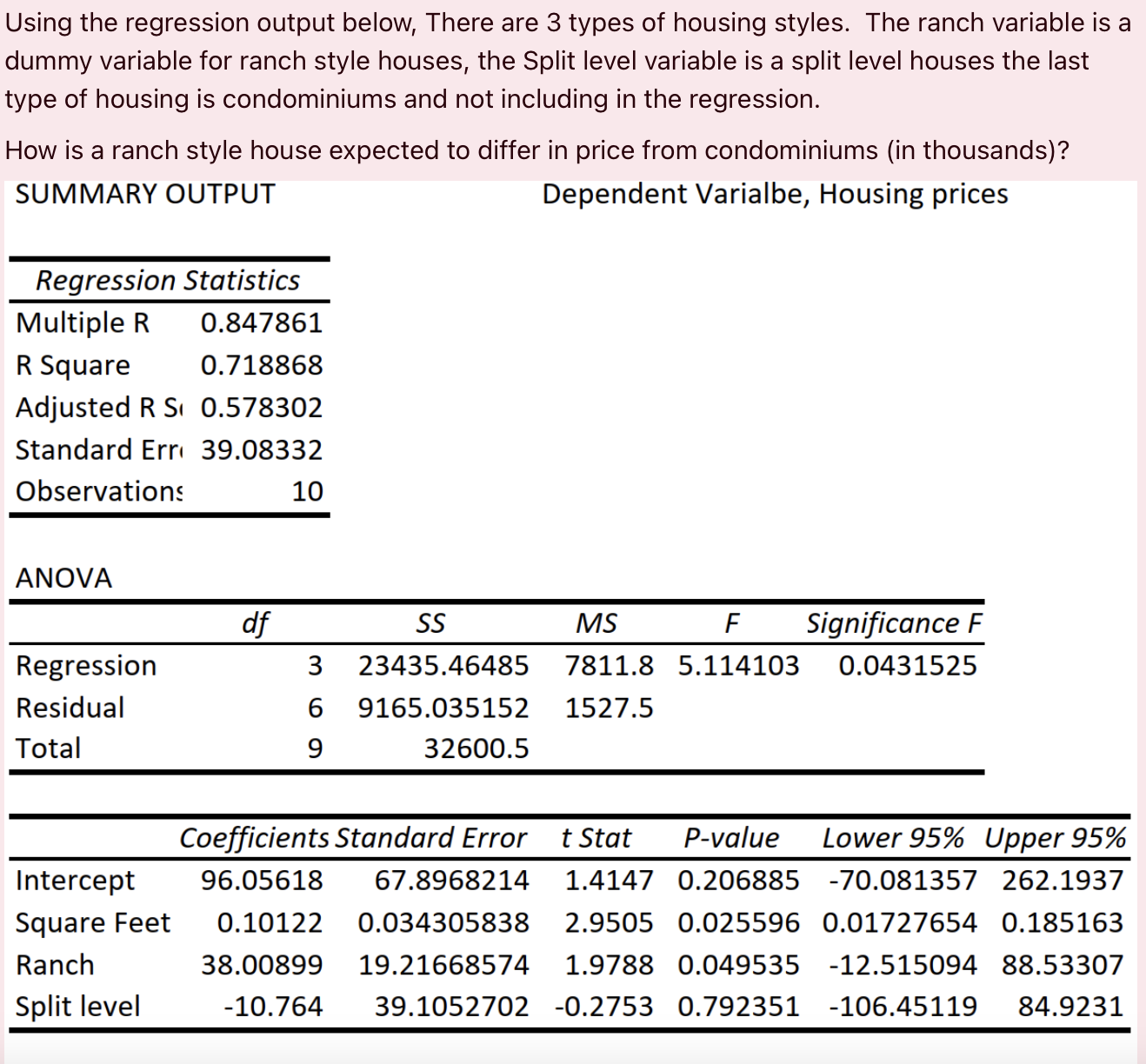Viewport: 1146px width, 1064px height.
Task: Select the Multiple R value cell
Action: (260, 323)
